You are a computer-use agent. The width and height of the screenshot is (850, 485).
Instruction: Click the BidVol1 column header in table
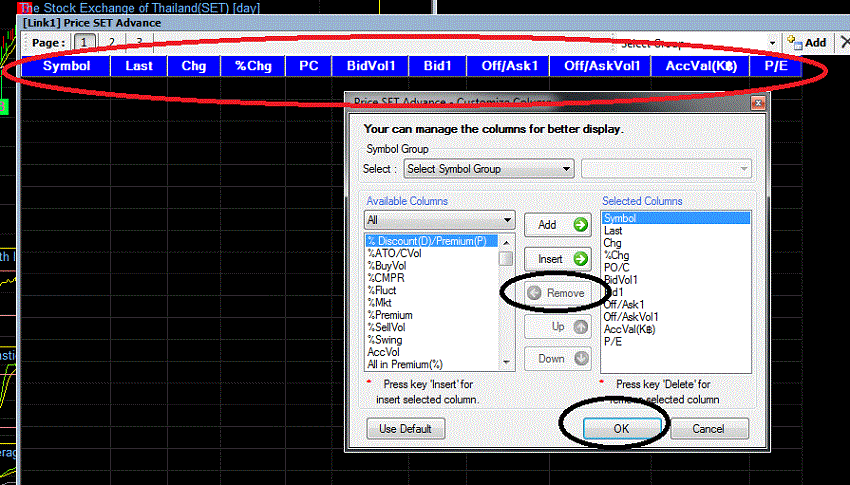click(x=371, y=66)
